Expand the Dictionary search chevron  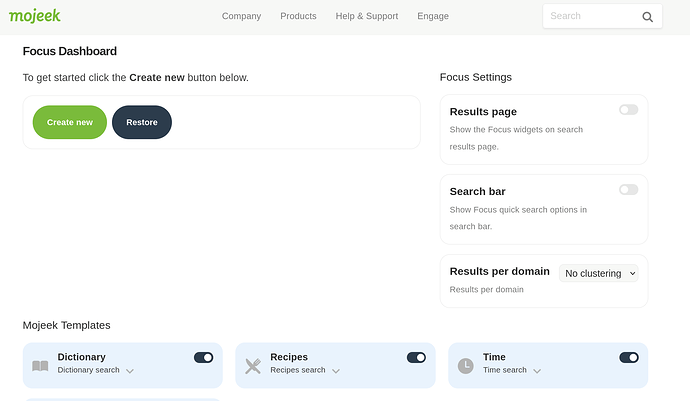click(x=130, y=371)
